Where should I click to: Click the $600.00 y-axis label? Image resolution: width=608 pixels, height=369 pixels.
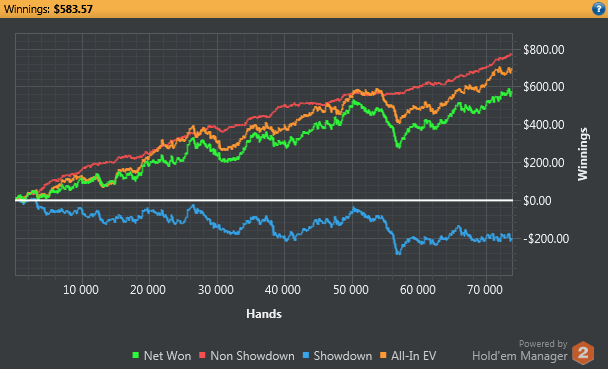(x=544, y=86)
